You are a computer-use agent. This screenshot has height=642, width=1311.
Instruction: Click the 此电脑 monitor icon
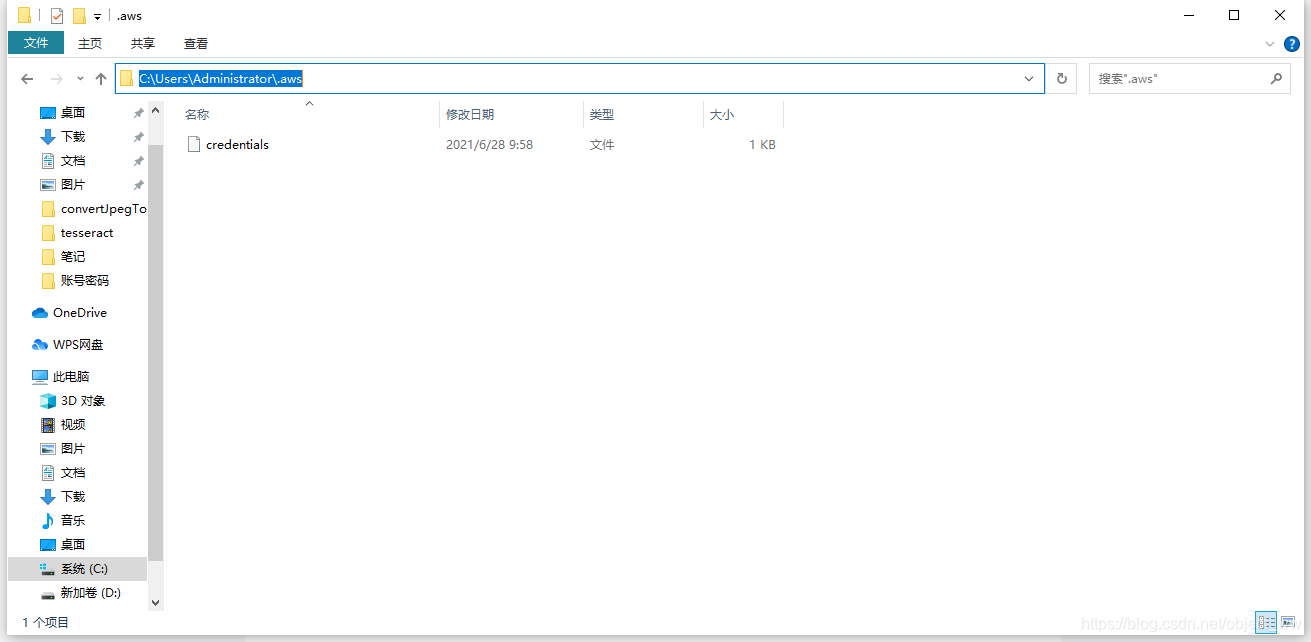click(x=40, y=377)
